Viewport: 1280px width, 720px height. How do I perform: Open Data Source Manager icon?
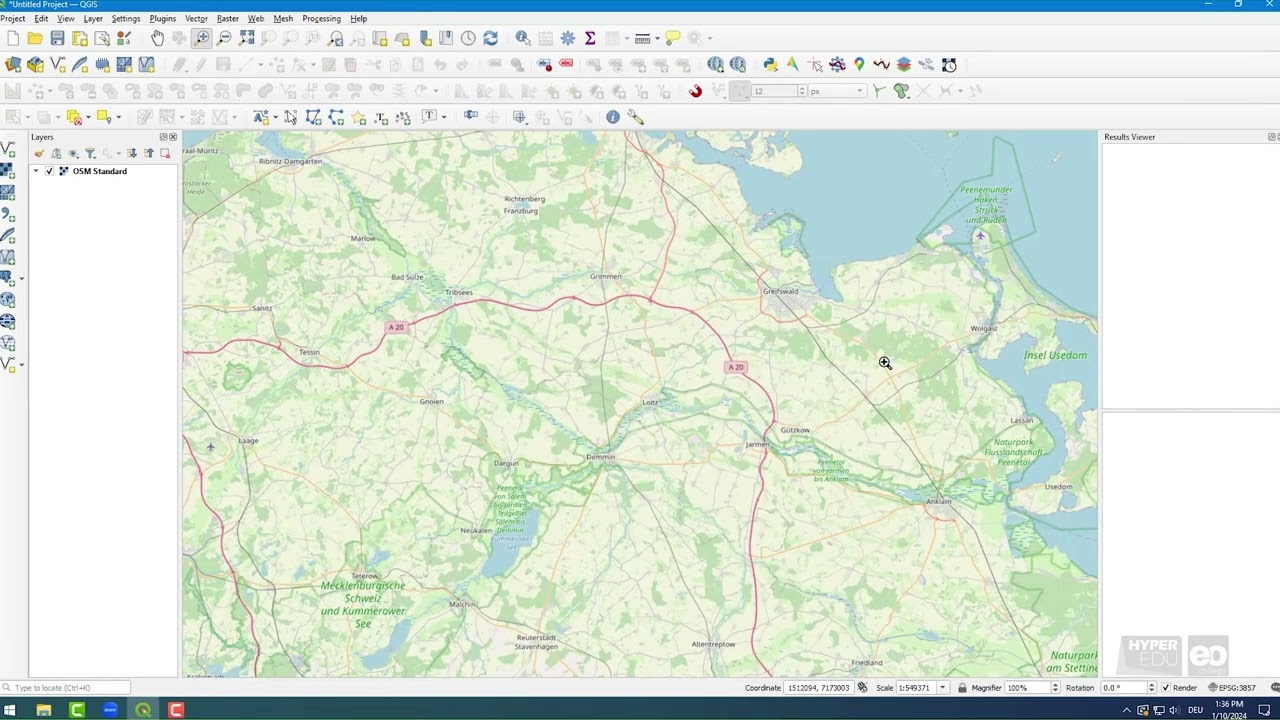click(13, 64)
